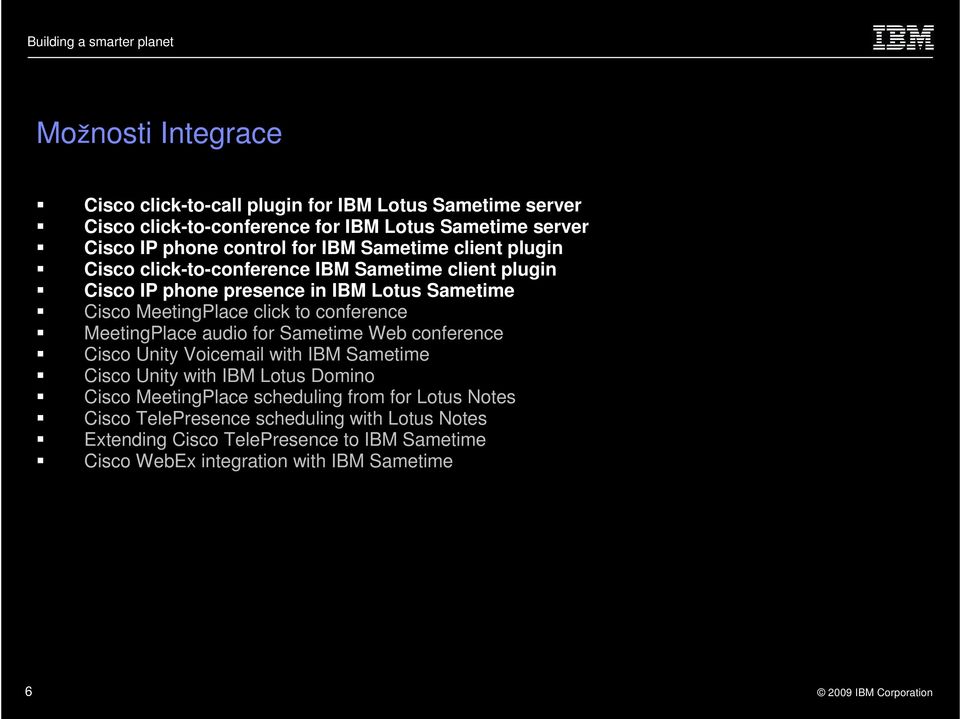Select 'Cisco TelePresence scheduling with Lotus Notes'

click(x=285, y=418)
